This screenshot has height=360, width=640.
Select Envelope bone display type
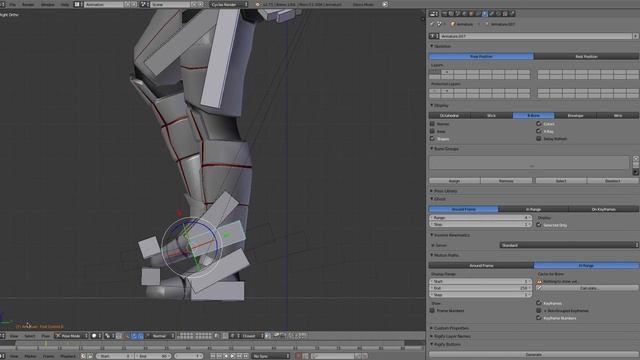(576, 116)
